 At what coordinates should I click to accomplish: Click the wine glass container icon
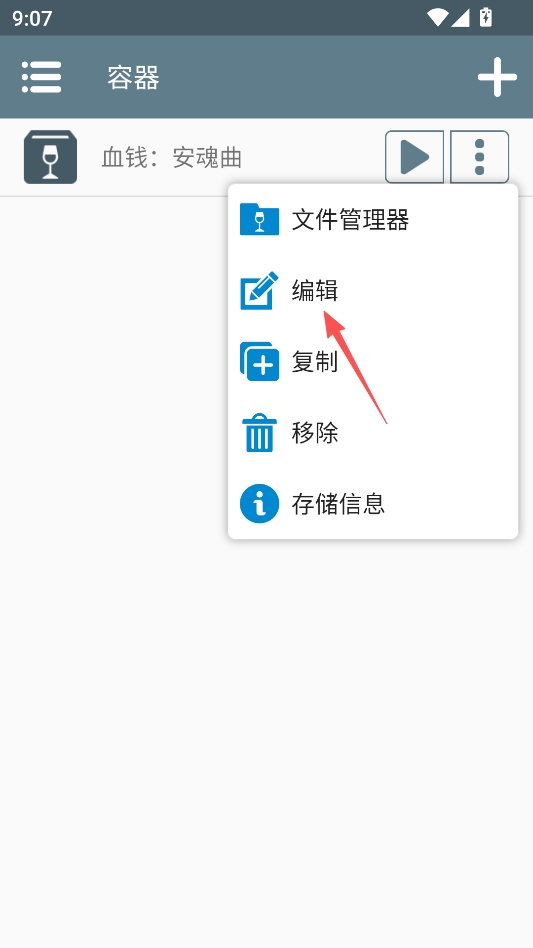50,157
